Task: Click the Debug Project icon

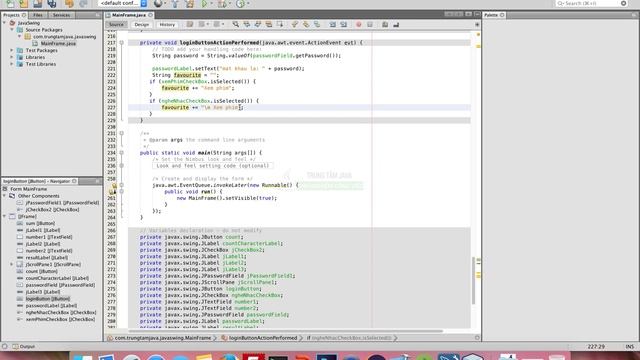Action: [222, 4]
